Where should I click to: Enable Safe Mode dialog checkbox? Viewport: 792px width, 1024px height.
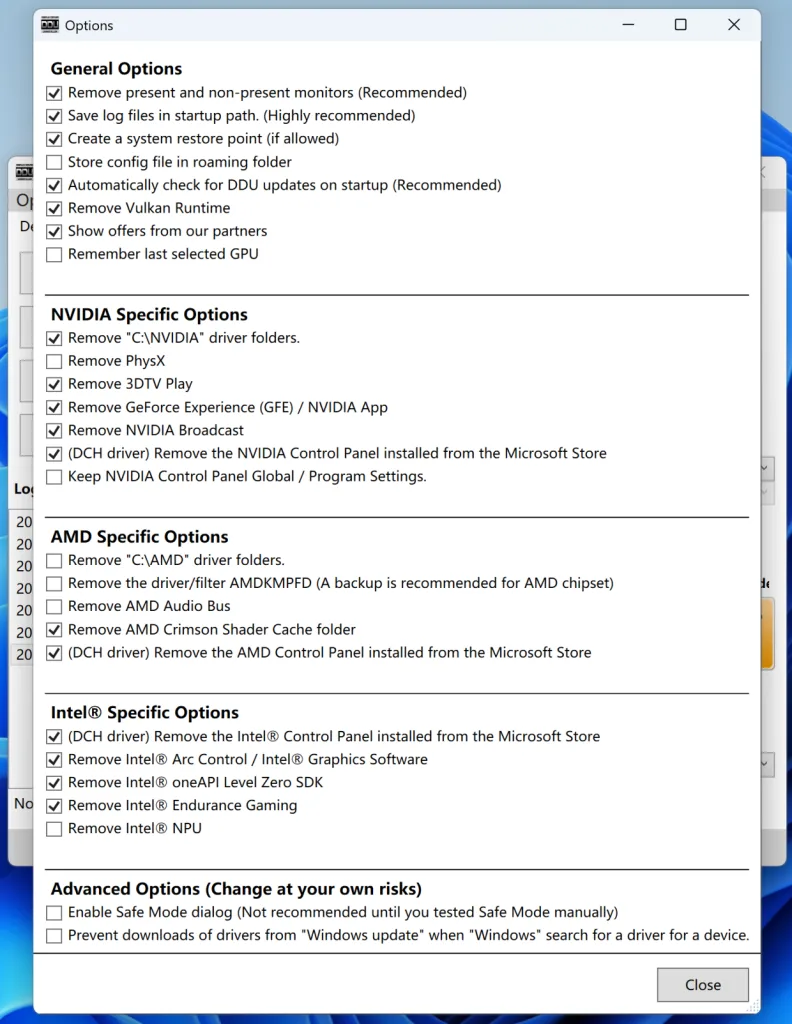pos(54,913)
